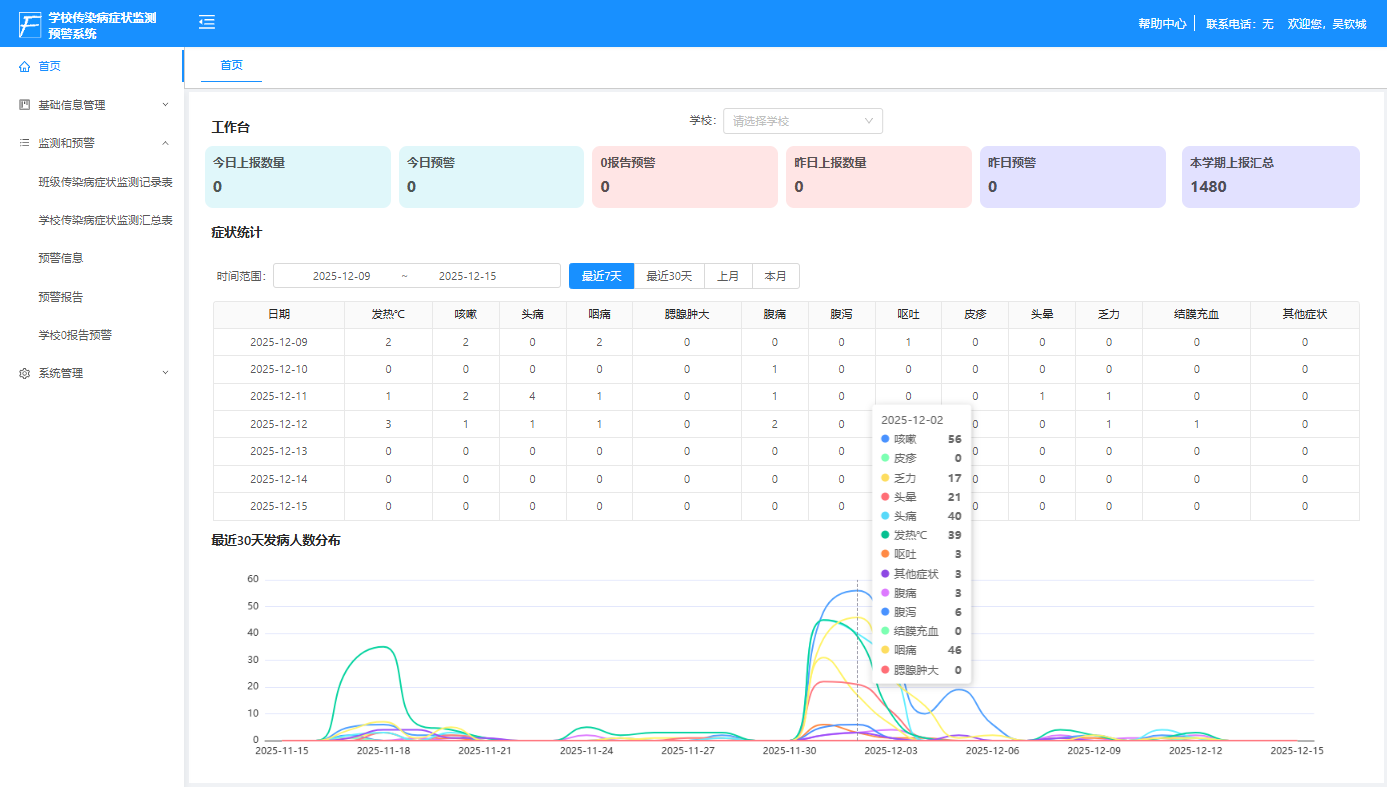Switch to the 最近30天 time range

tap(669, 276)
